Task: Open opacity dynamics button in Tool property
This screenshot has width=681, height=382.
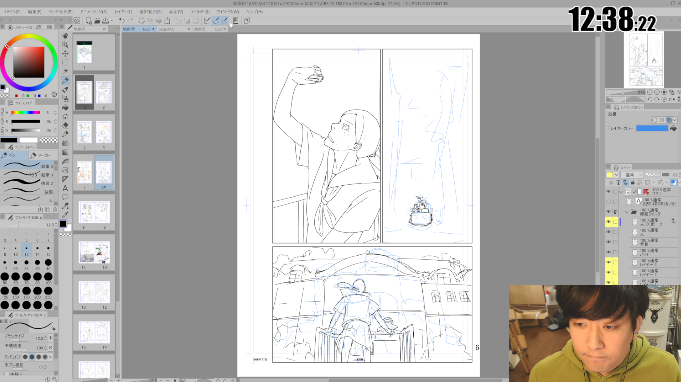Action: tap(51, 347)
